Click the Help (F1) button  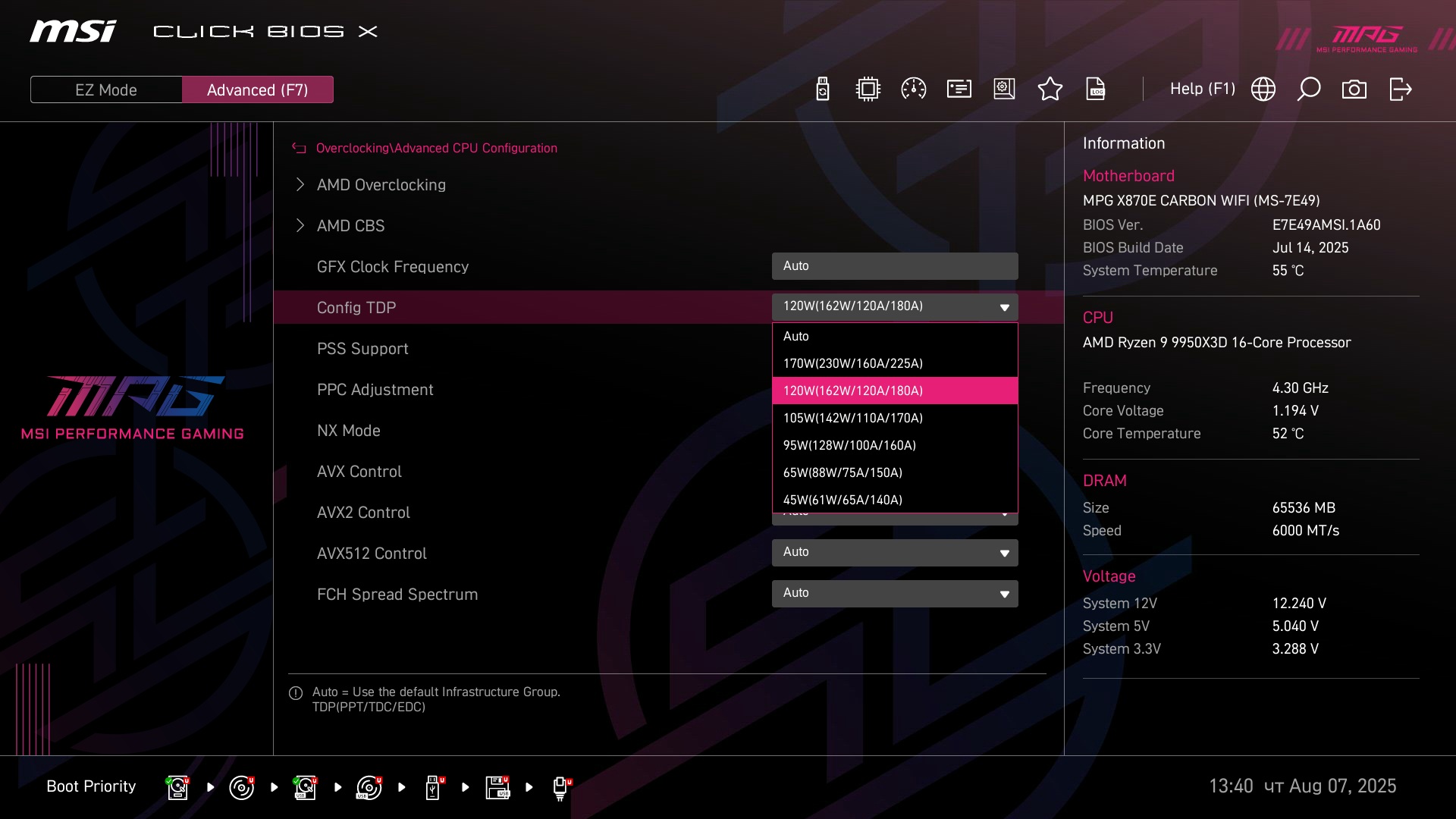click(x=1202, y=89)
